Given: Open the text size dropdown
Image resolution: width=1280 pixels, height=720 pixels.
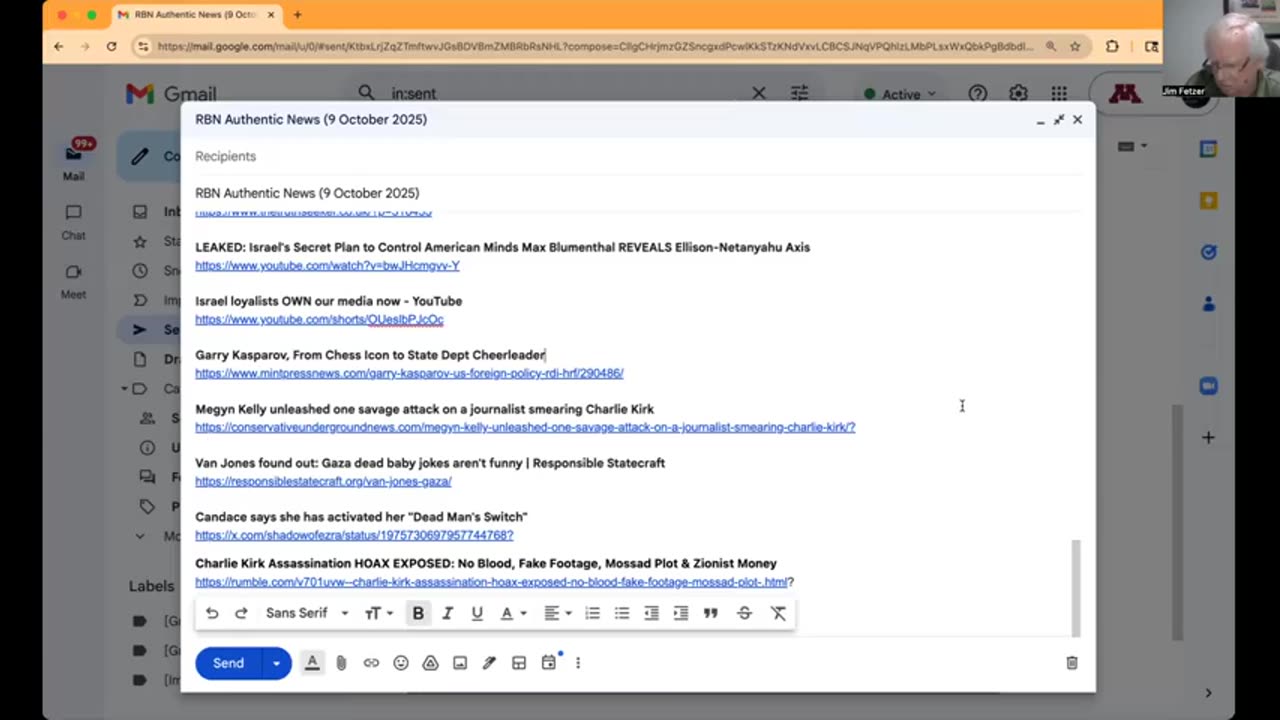Looking at the screenshot, I should point(378,613).
